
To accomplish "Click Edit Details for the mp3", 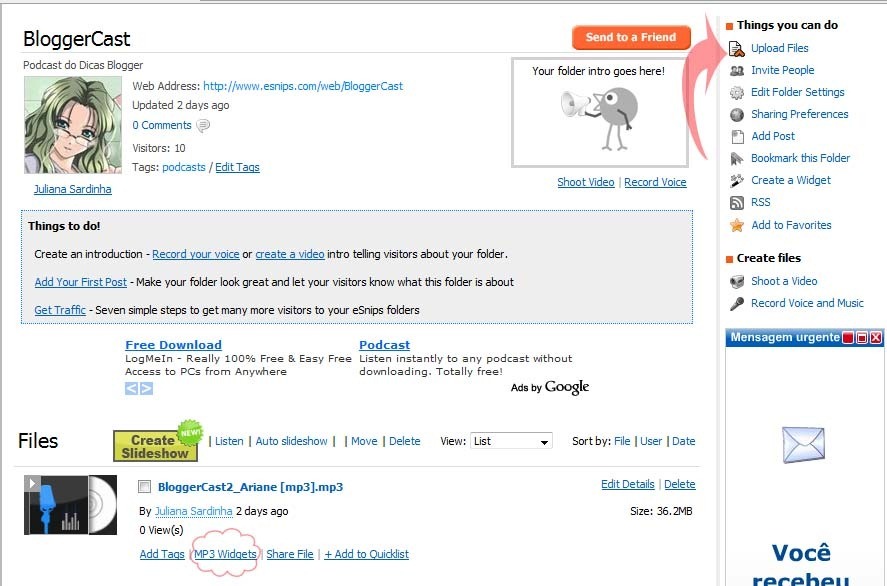I will click(x=627, y=484).
